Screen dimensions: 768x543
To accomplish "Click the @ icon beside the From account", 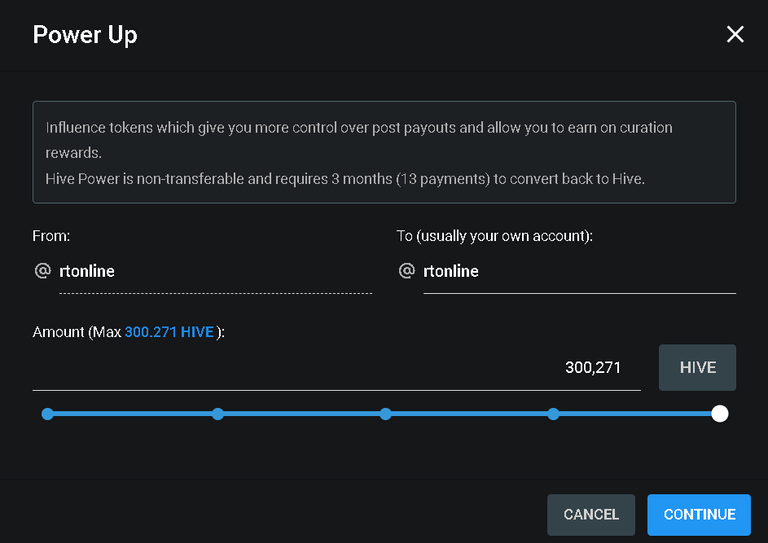I will pyautogui.click(x=43, y=270).
